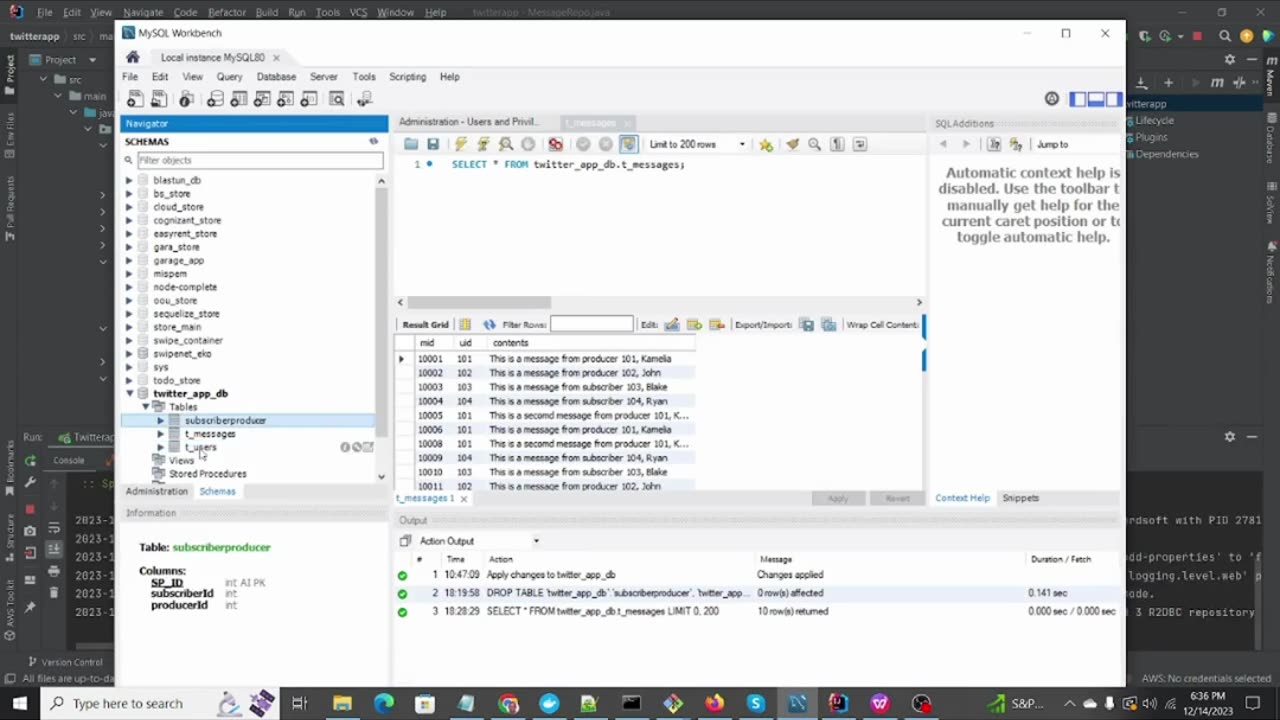This screenshot has width=1280, height=720.
Task: Switch to Administration - Users and Privileges tab
Action: coord(468,122)
